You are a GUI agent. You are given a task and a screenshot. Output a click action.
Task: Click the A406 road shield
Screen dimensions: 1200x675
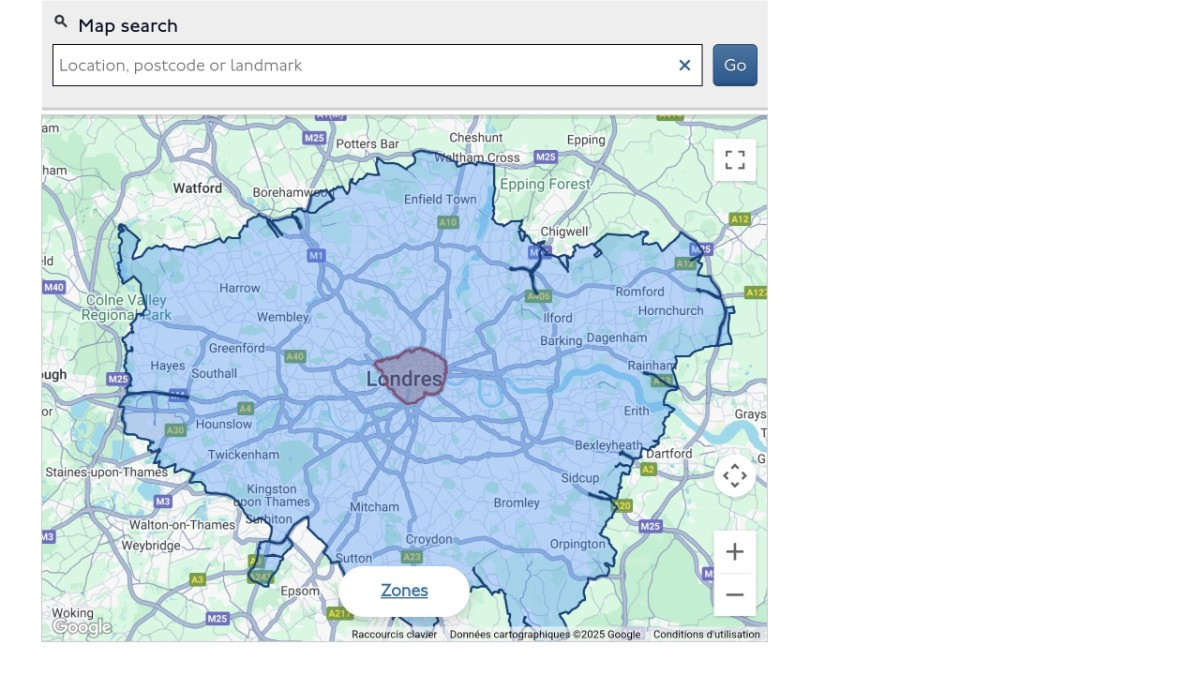click(538, 297)
